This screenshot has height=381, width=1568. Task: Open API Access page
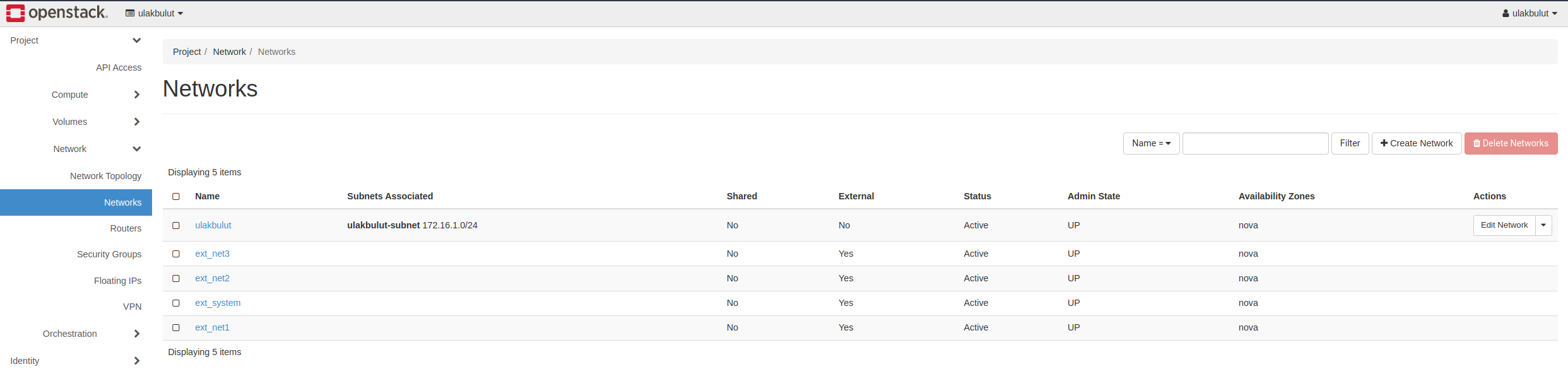pyautogui.click(x=119, y=67)
